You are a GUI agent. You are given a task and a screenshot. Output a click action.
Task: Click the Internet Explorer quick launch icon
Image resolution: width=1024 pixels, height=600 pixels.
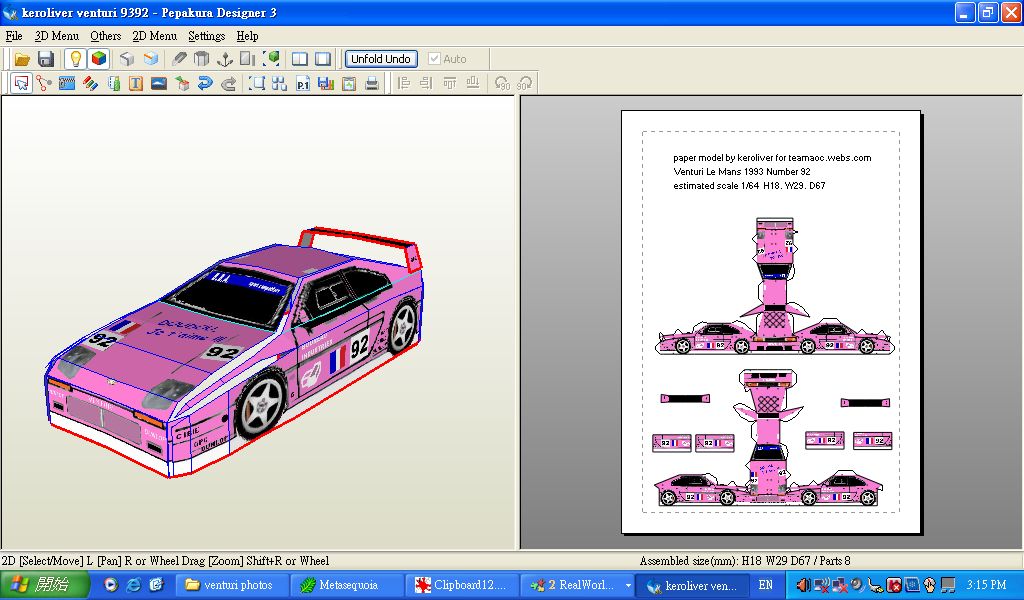(133, 585)
